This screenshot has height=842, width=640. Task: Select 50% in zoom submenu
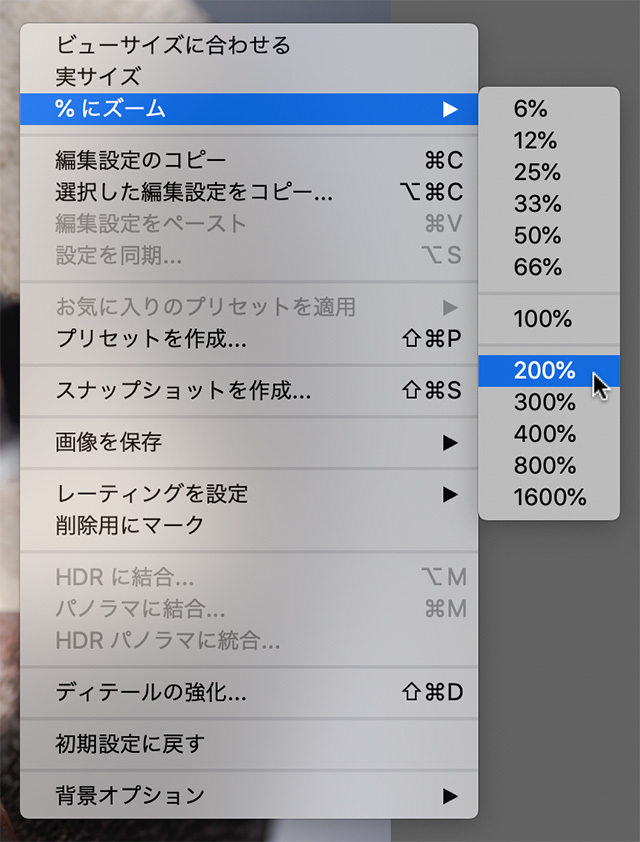pos(537,236)
